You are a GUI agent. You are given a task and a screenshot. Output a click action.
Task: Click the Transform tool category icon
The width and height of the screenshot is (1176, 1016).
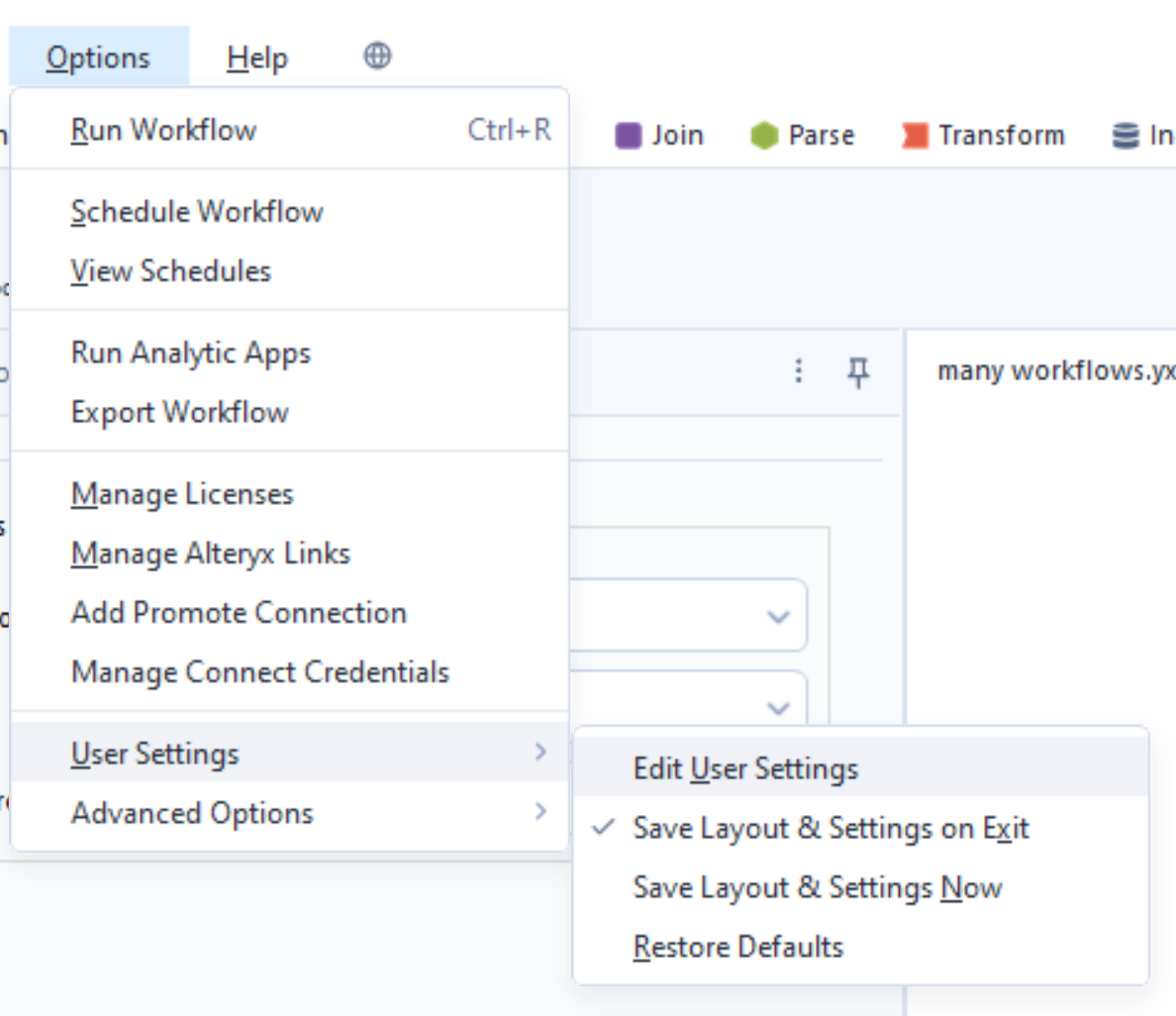(912, 136)
